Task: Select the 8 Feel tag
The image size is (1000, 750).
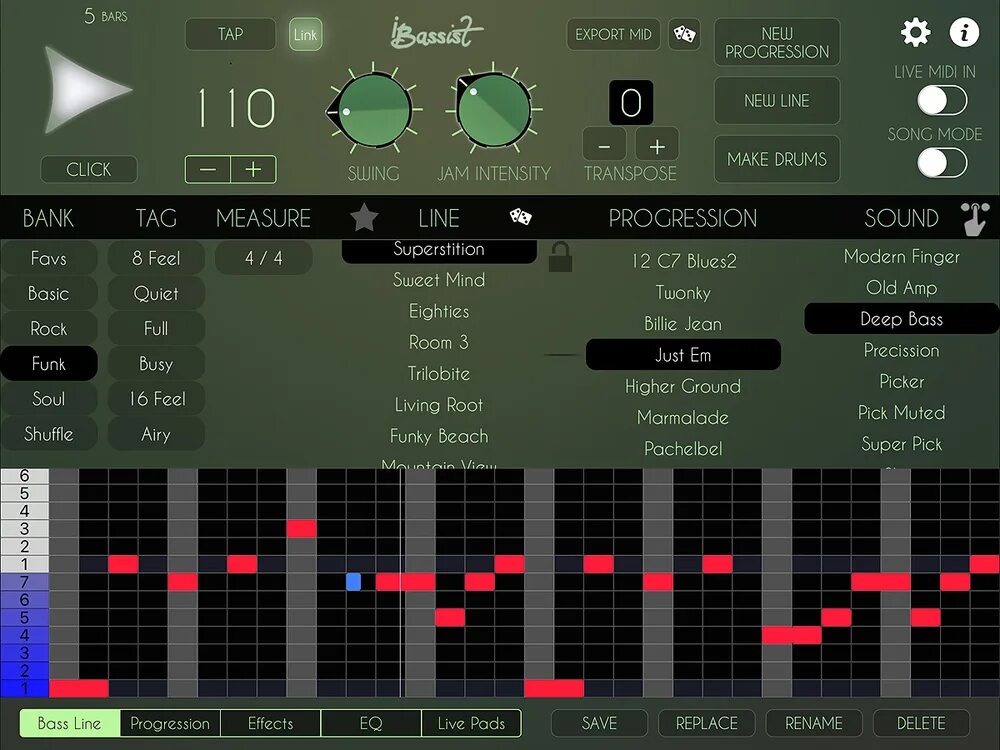Action: [x=156, y=258]
